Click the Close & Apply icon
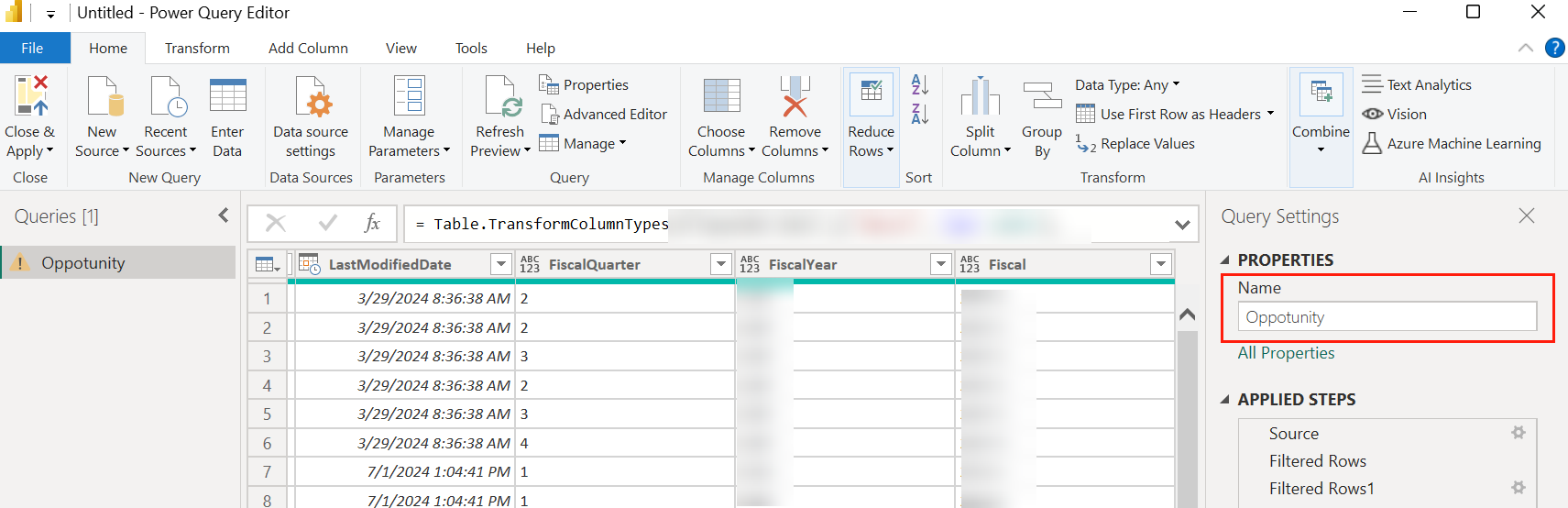This screenshot has width=1568, height=508. click(x=30, y=96)
